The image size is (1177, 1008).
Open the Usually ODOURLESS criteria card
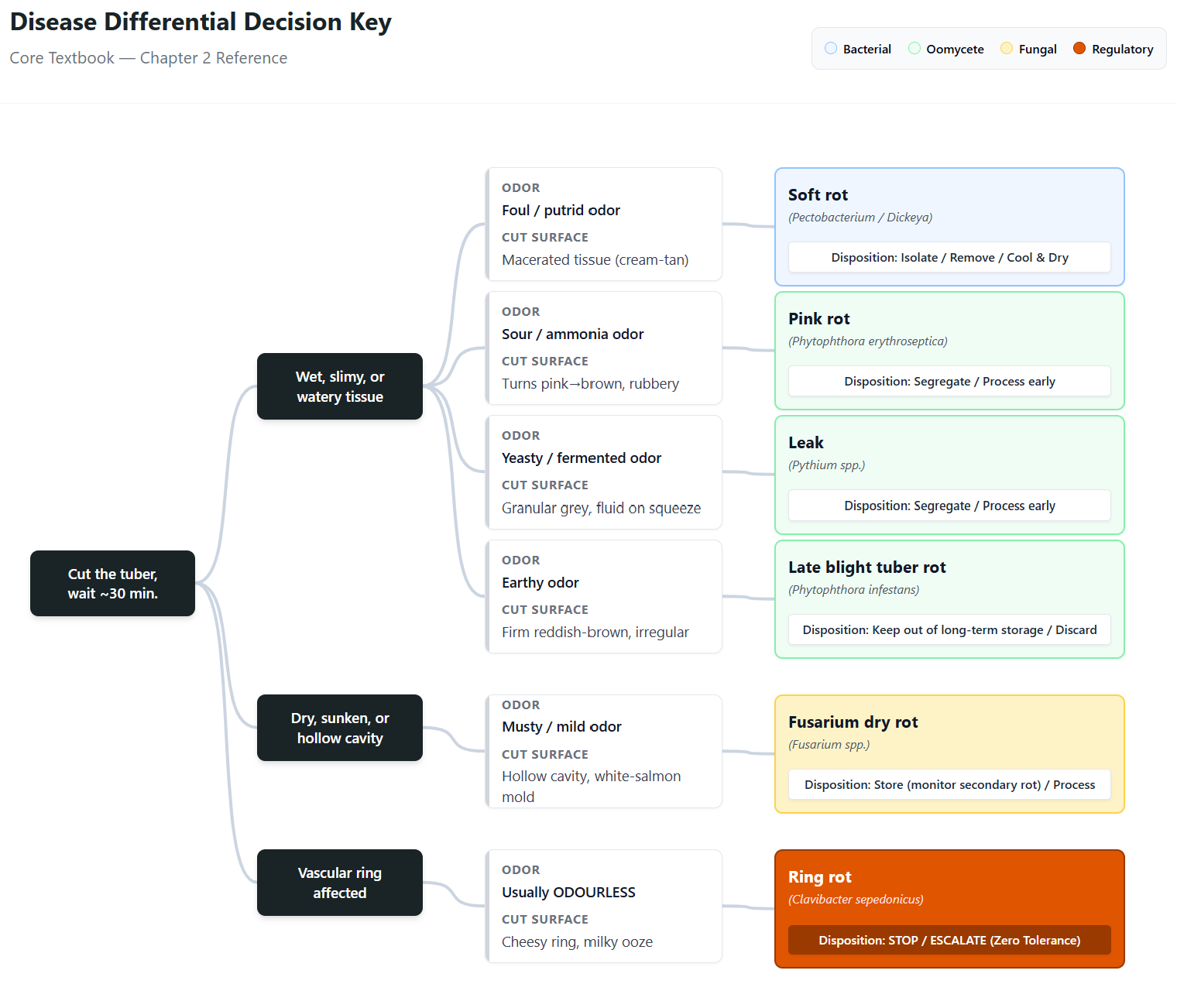coord(604,907)
